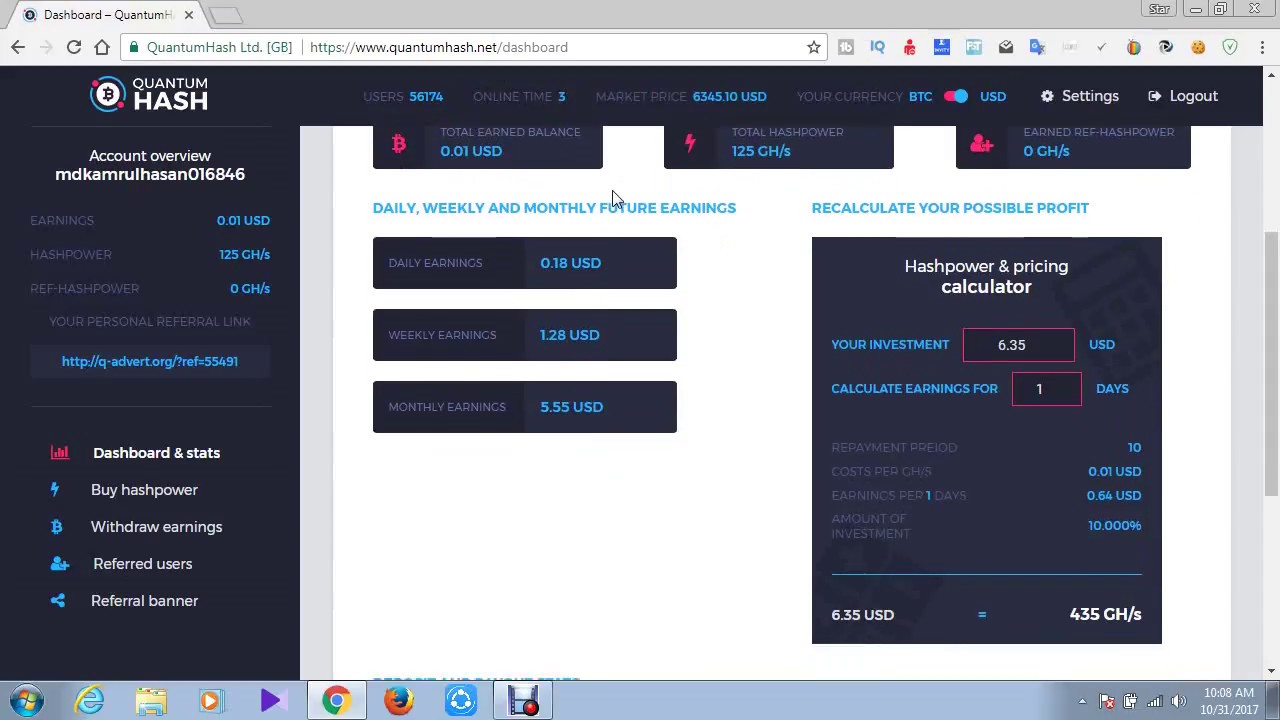Click the Market Price 6345.10 USD value

point(729,96)
